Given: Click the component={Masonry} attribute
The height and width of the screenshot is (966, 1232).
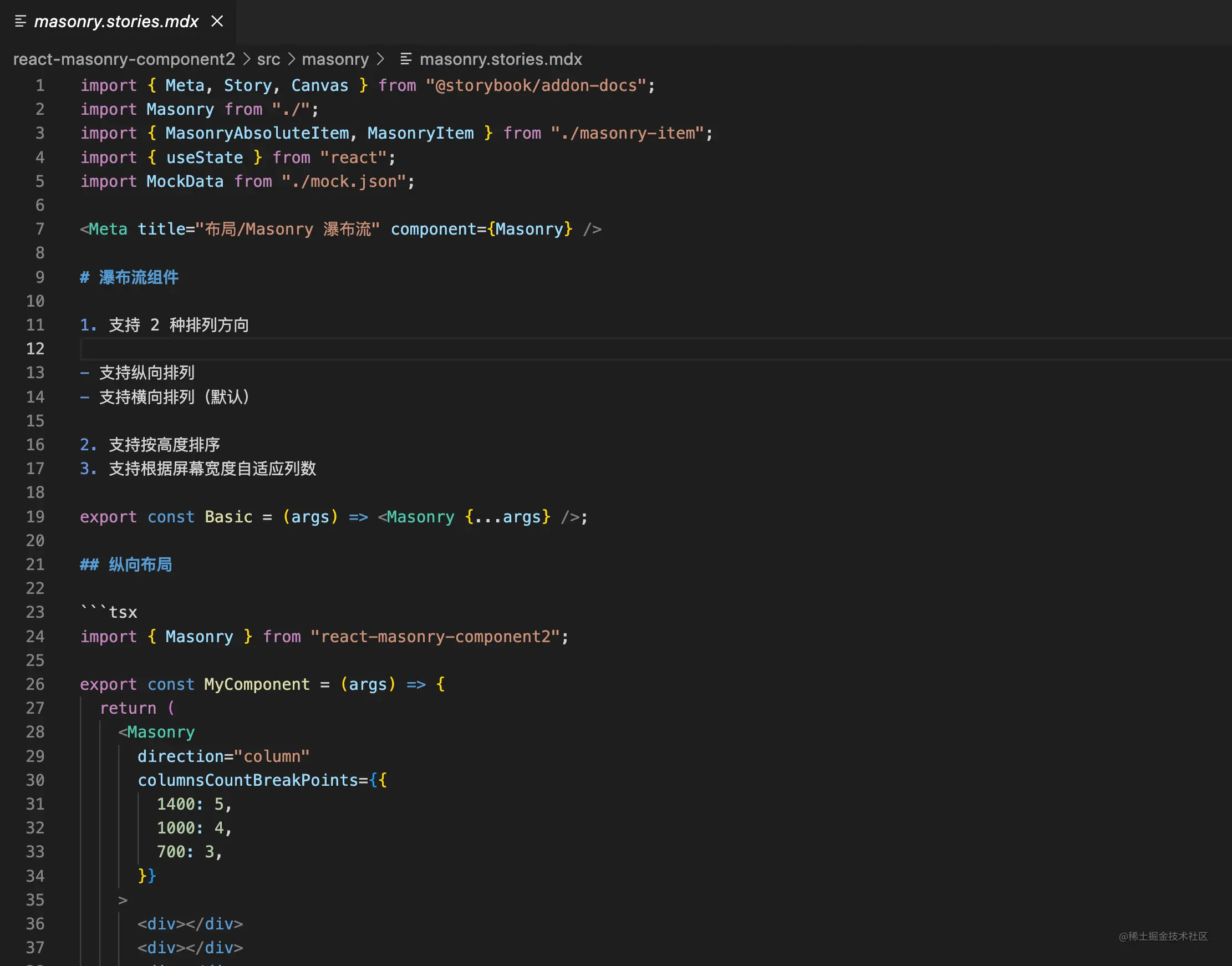Looking at the screenshot, I should click(482, 229).
